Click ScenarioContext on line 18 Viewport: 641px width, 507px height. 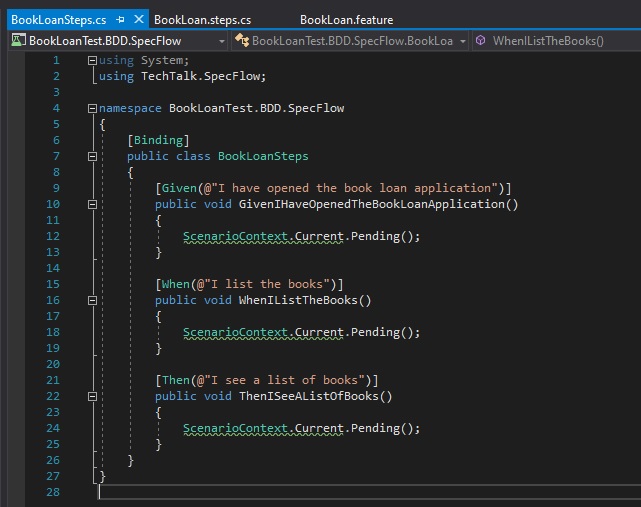click(x=235, y=332)
